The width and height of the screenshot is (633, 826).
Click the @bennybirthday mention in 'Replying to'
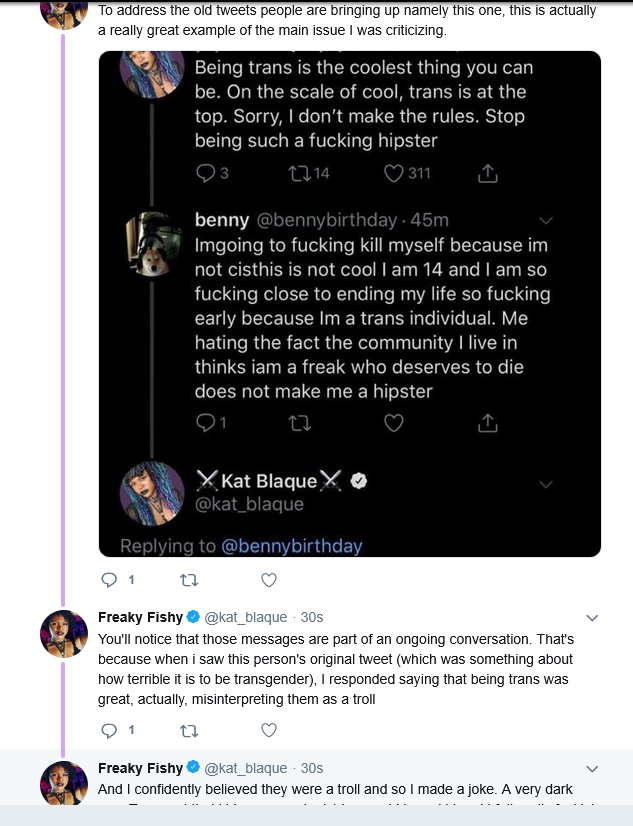(x=292, y=546)
